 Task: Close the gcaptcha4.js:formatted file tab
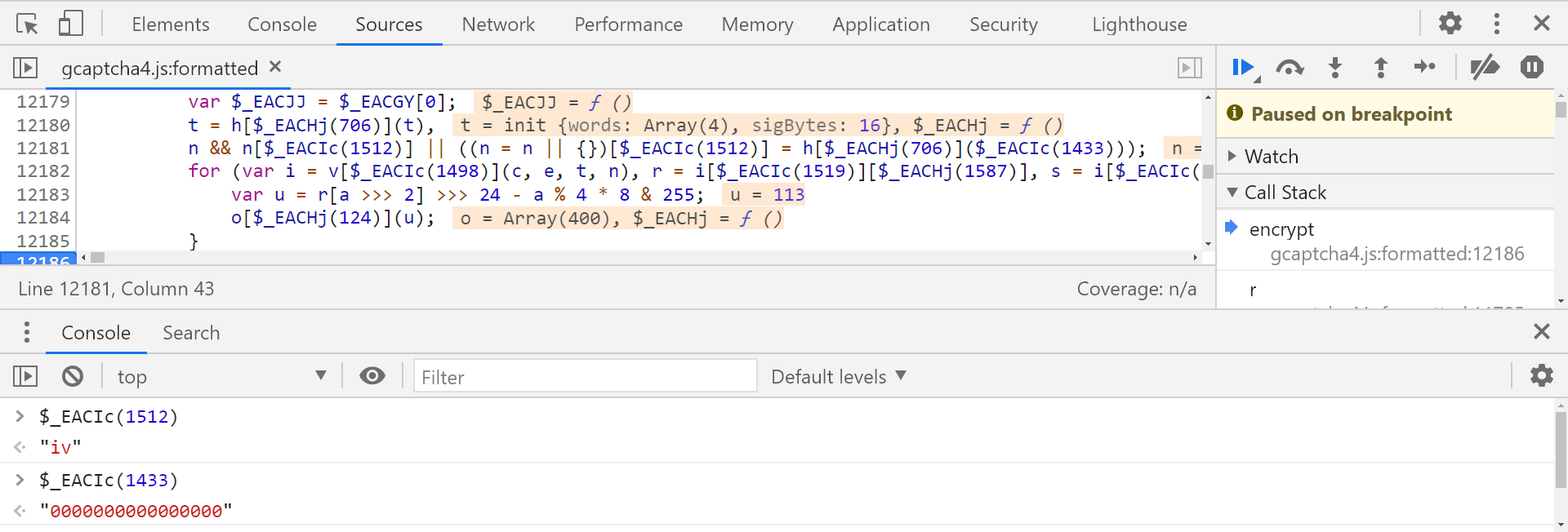(275, 67)
